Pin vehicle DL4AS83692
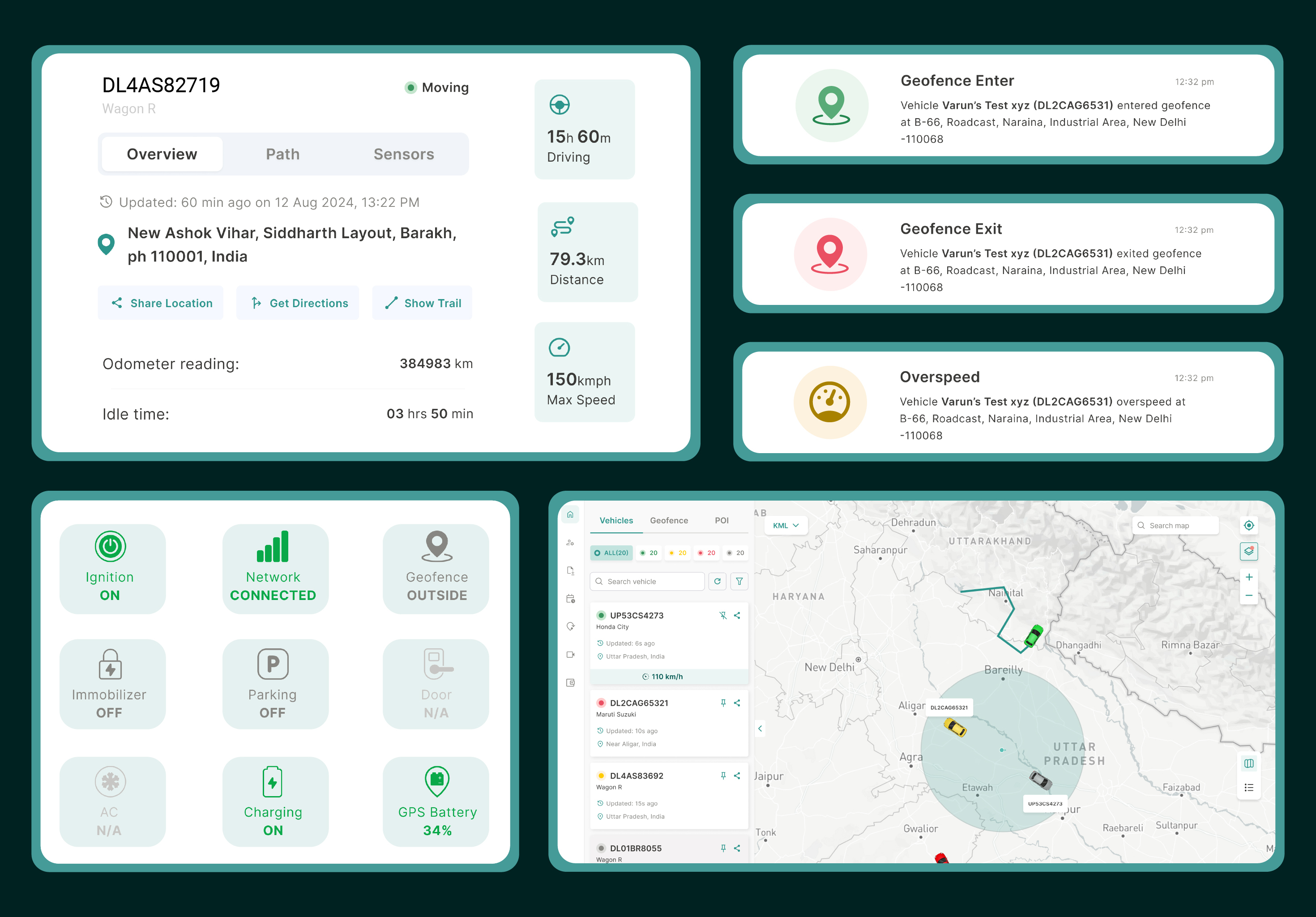 pos(723,776)
